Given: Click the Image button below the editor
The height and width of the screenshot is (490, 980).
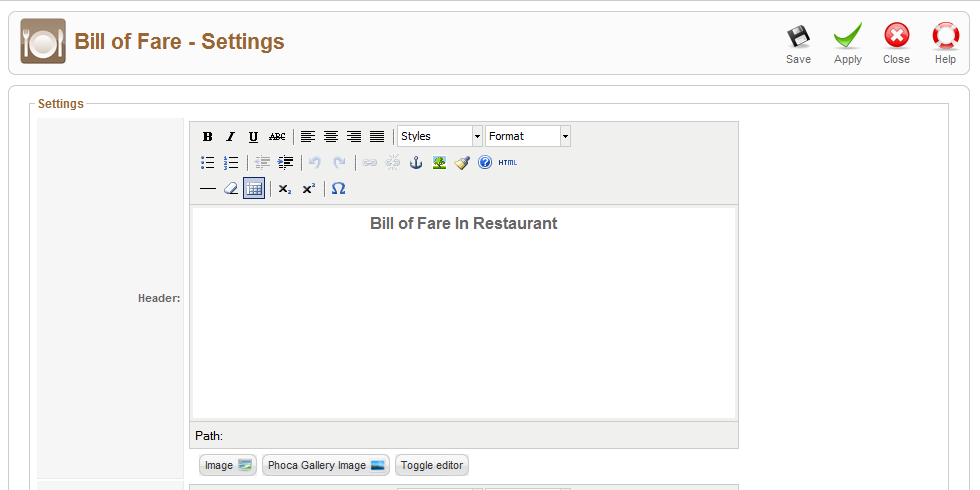Looking at the screenshot, I should [x=228, y=465].
